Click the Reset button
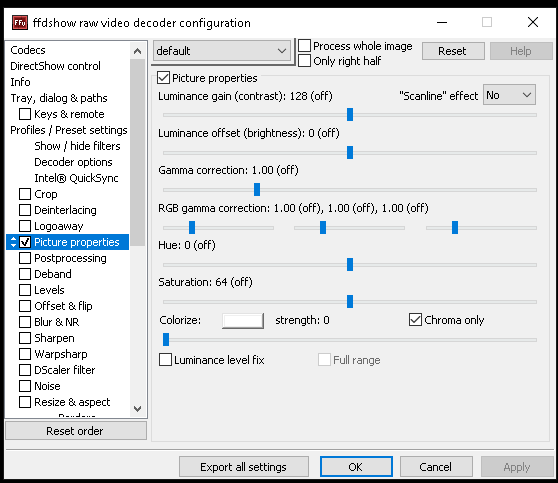The width and height of the screenshot is (558, 483). [453, 51]
